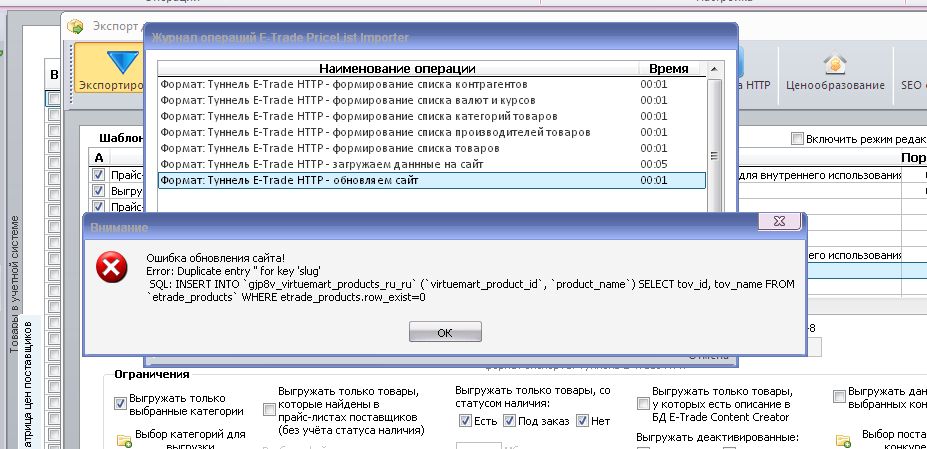Toggle the checkbox in the Выгру... template row
The height and width of the screenshot is (449, 927).
coord(98,191)
